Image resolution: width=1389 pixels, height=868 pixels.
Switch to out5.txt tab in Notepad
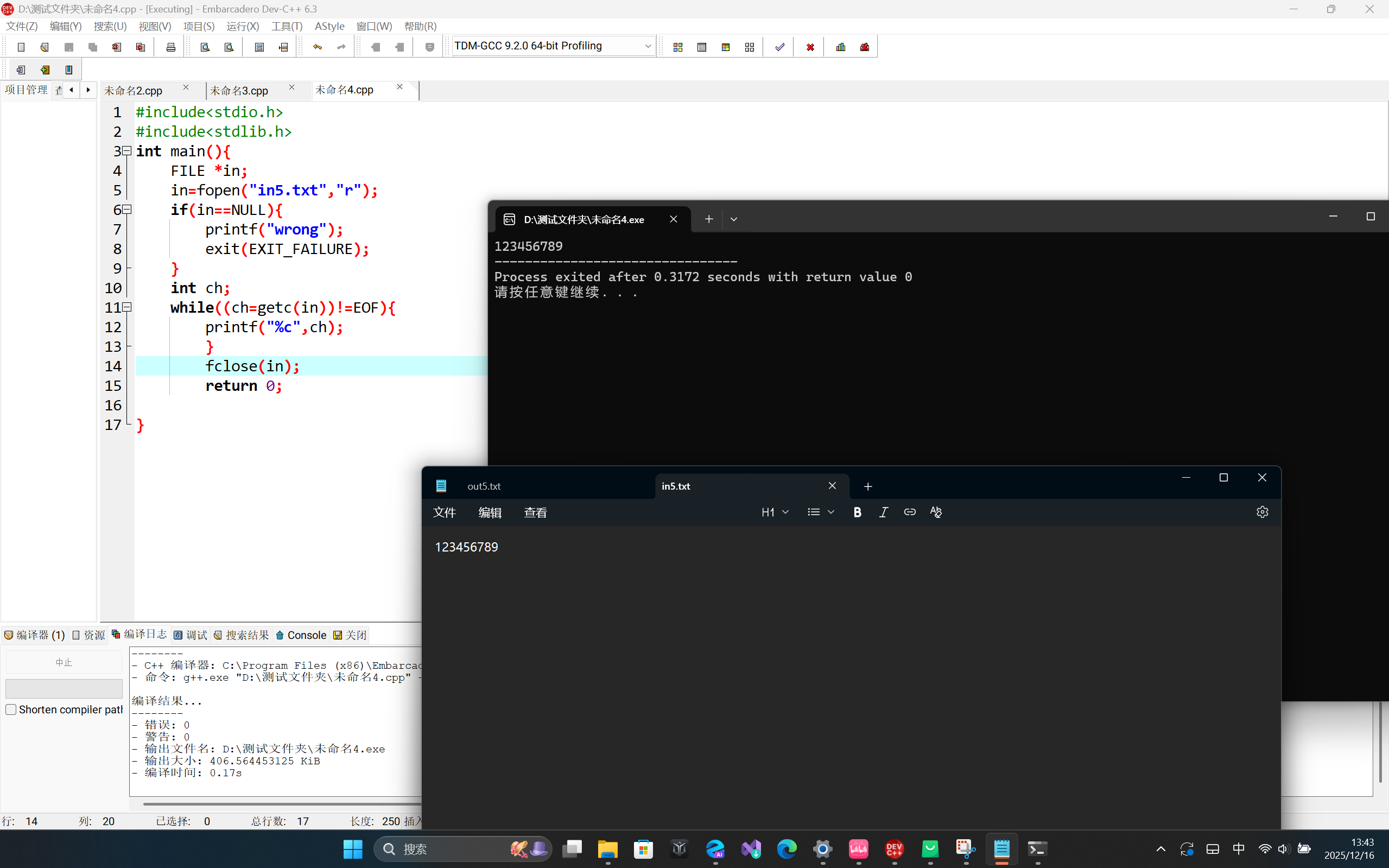coord(484,486)
